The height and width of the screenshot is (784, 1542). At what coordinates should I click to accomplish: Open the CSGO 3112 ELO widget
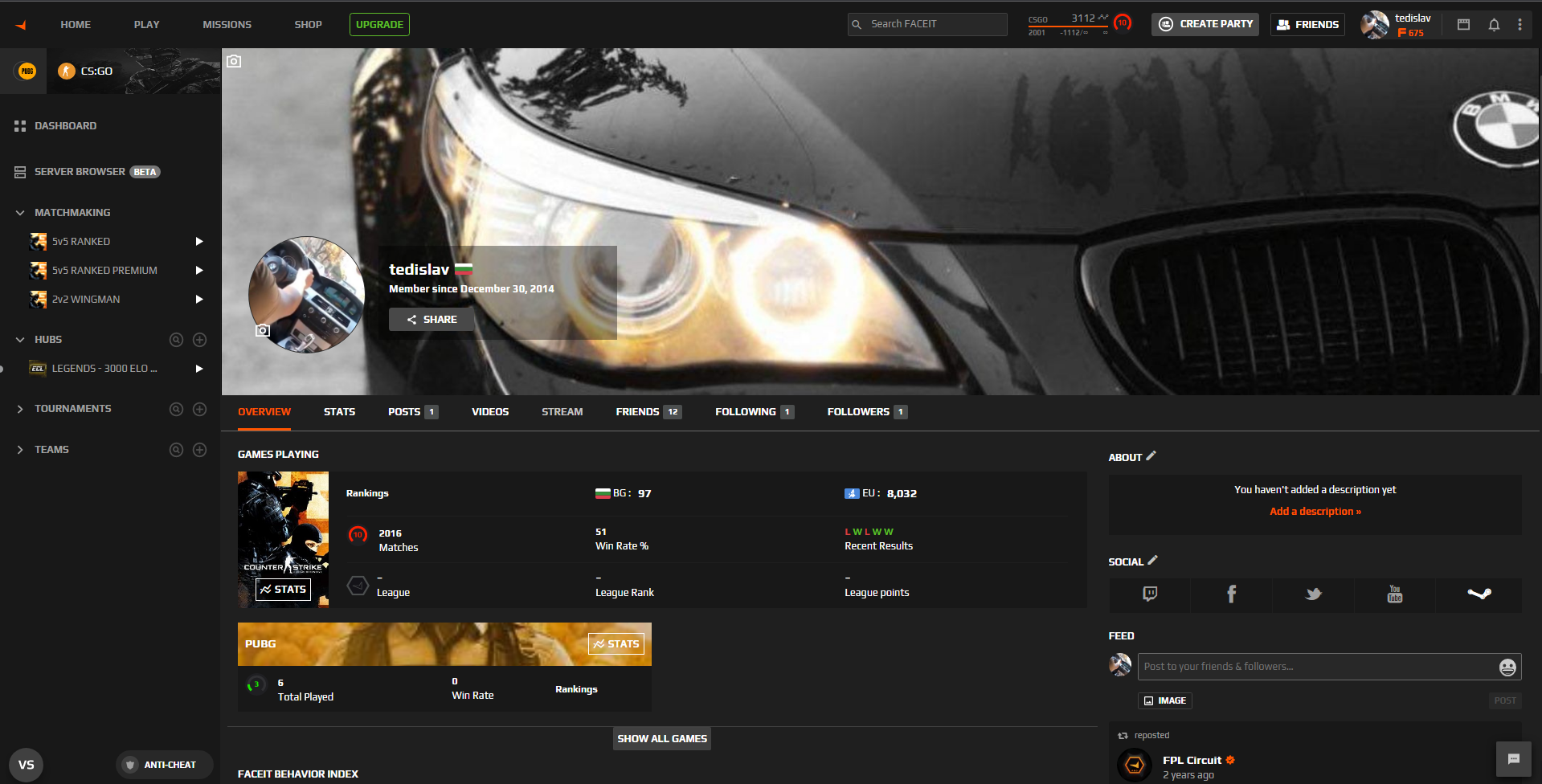tap(1069, 25)
